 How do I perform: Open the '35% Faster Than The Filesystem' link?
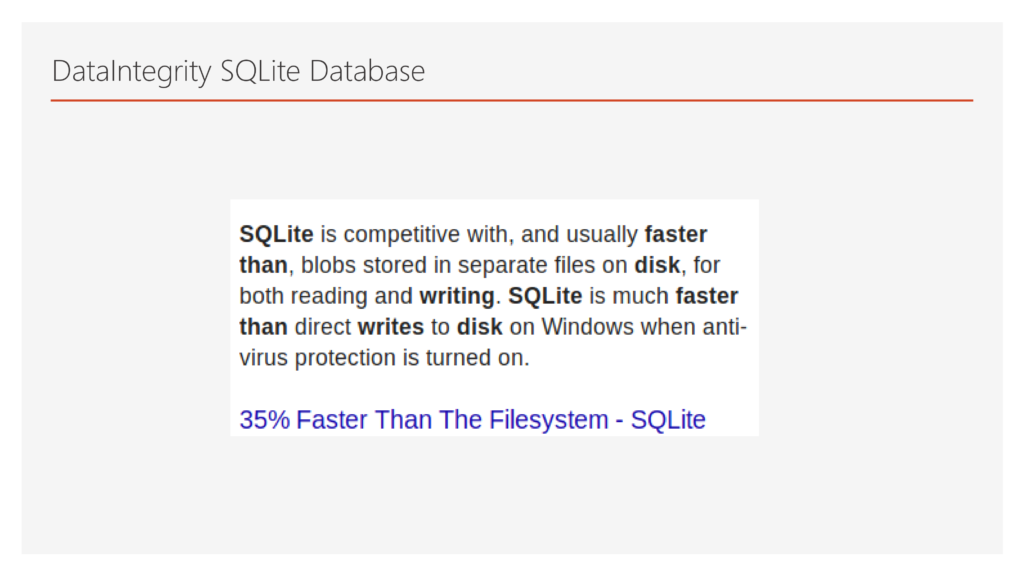pyautogui.click(x=472, y=420)
